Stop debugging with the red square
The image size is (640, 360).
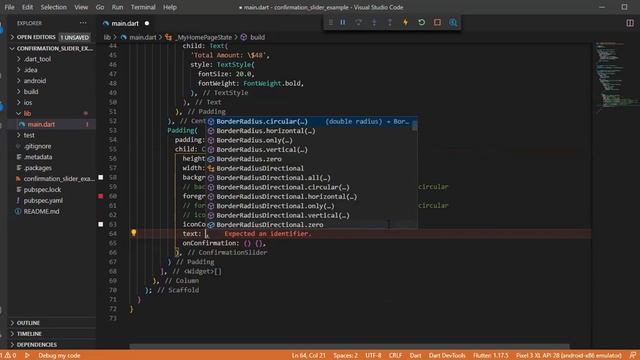coord(437,22)
